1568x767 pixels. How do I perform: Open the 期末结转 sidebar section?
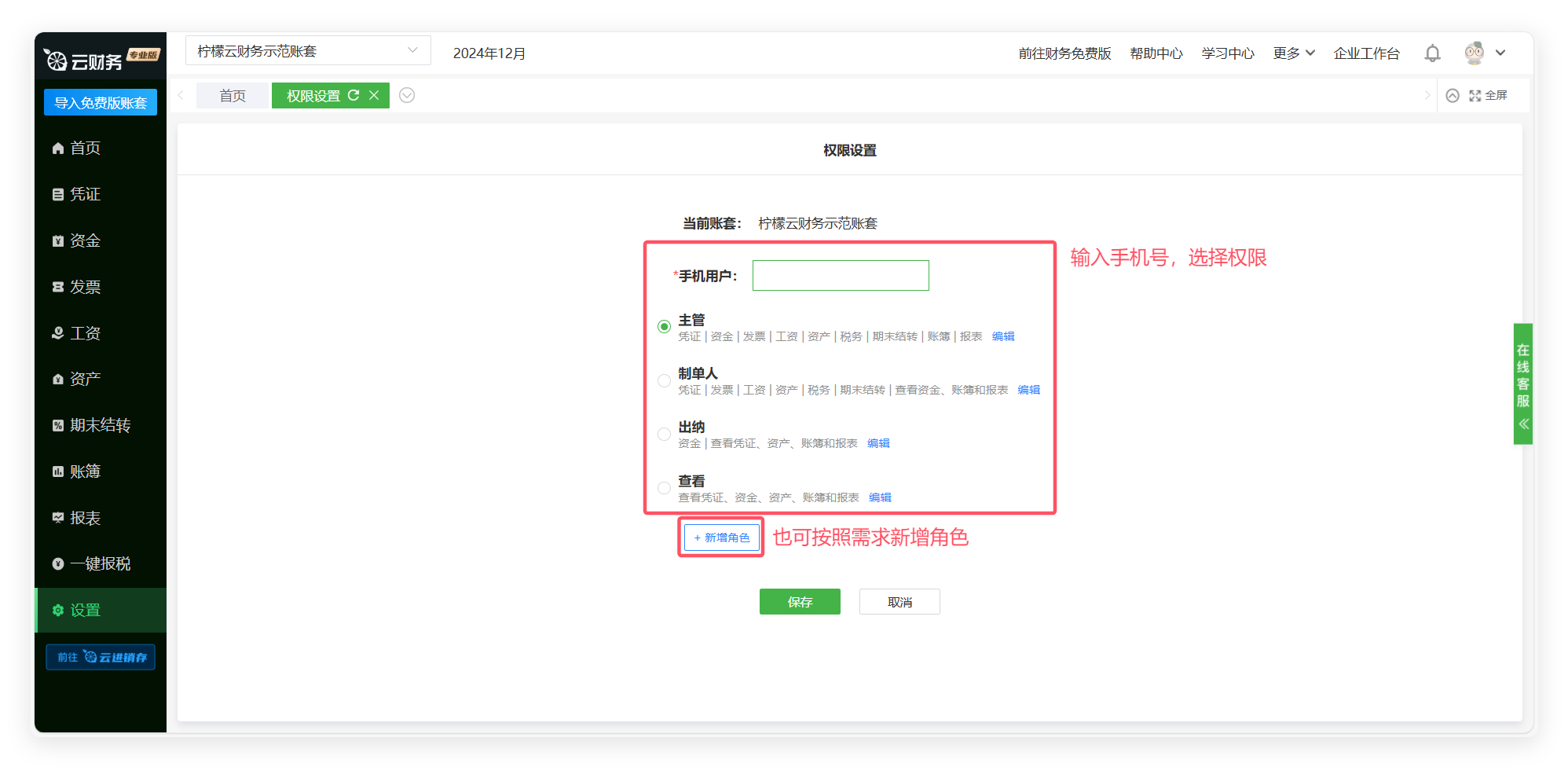pyautogui.click(x=100, y=425)
